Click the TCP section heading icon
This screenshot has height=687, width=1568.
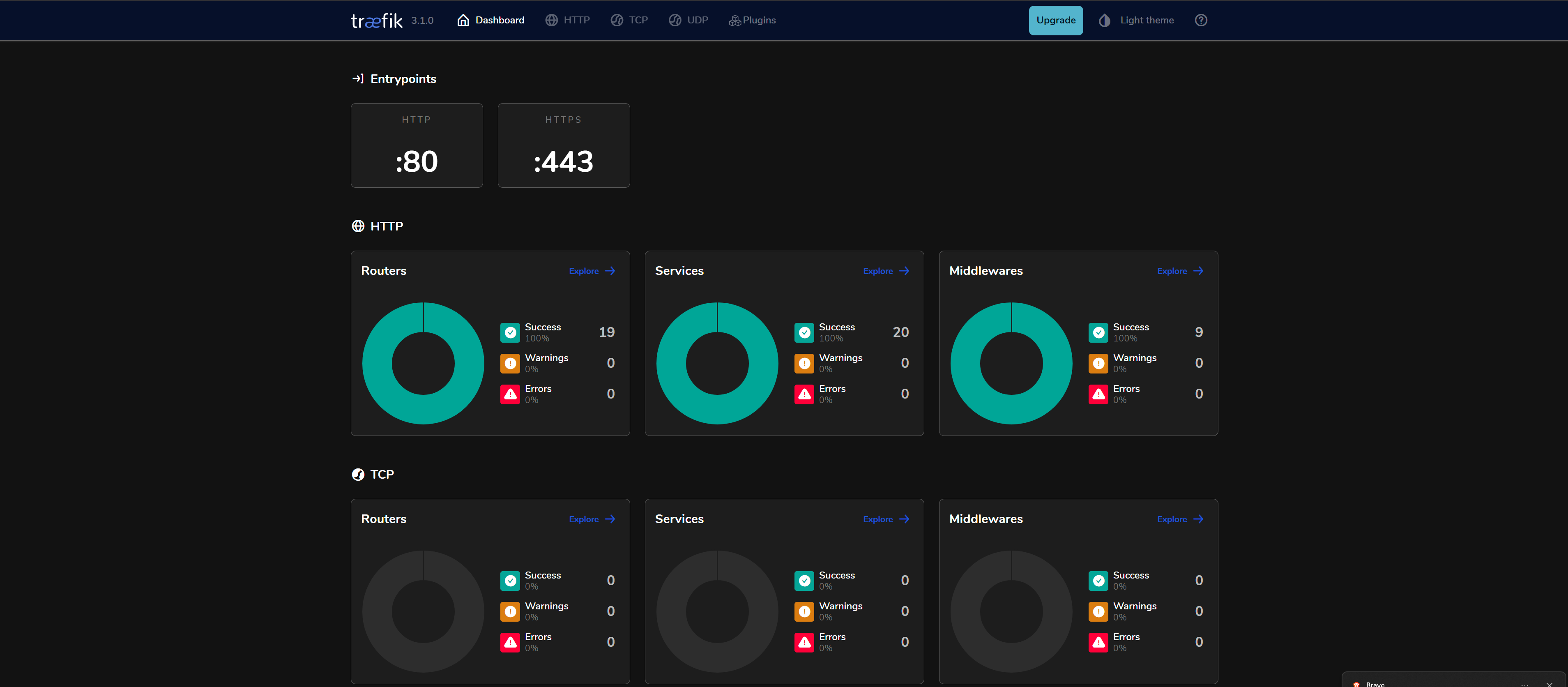(x=358, y=475)
